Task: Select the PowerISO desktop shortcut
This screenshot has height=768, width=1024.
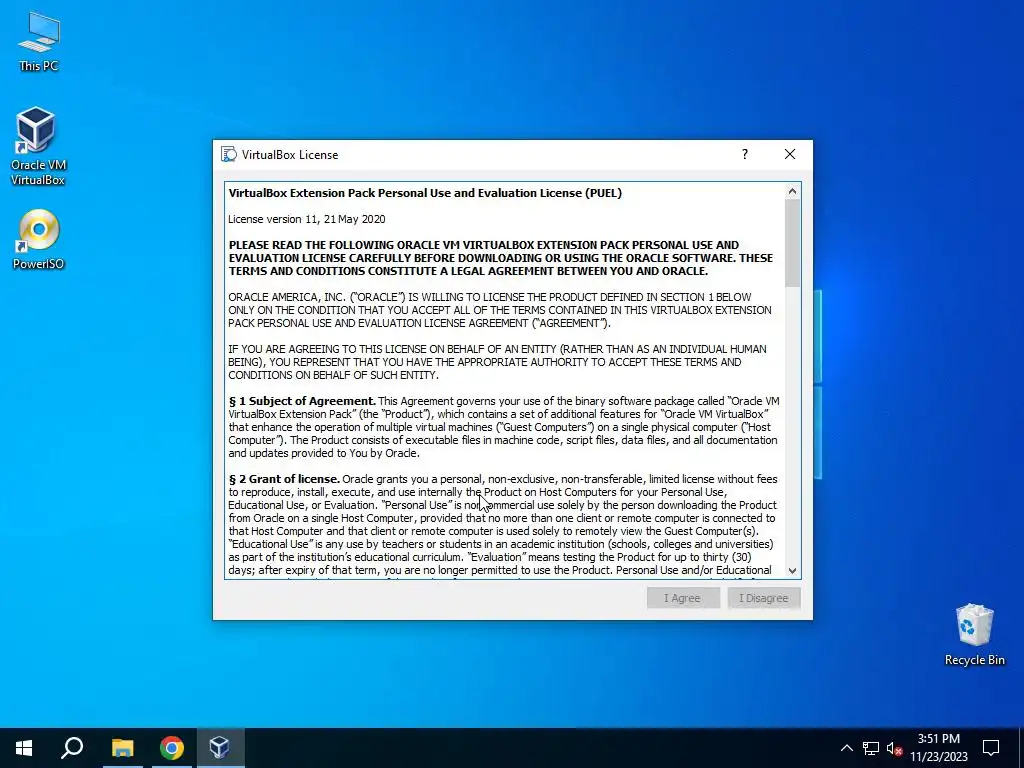Action: pos(39,239)
